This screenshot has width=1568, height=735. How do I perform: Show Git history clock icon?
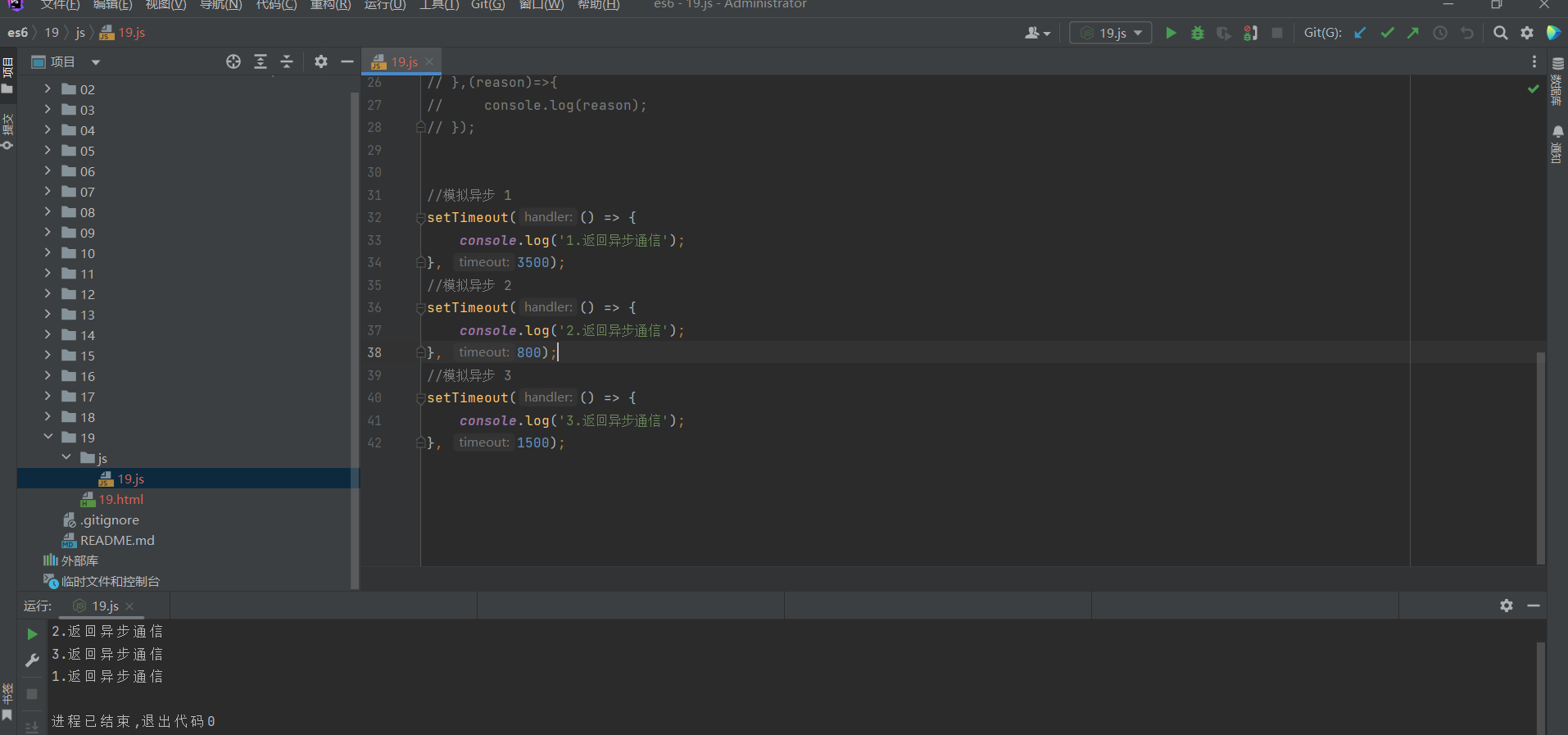click(x=1440, y=33)
